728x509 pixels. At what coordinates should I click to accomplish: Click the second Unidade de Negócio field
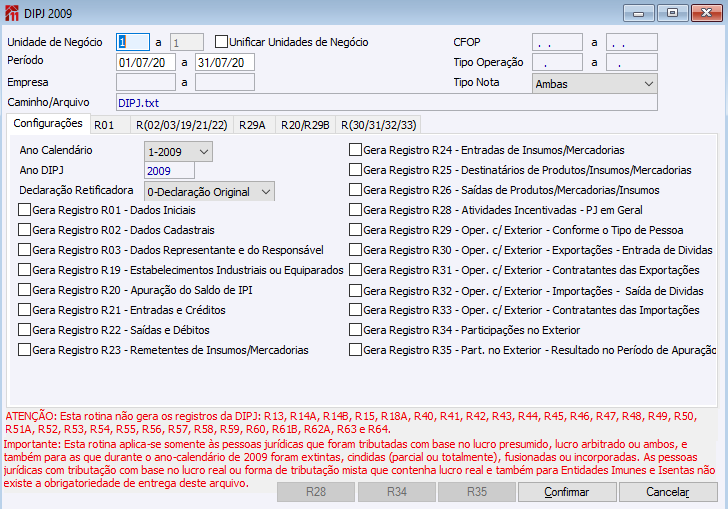coord(187,43)
